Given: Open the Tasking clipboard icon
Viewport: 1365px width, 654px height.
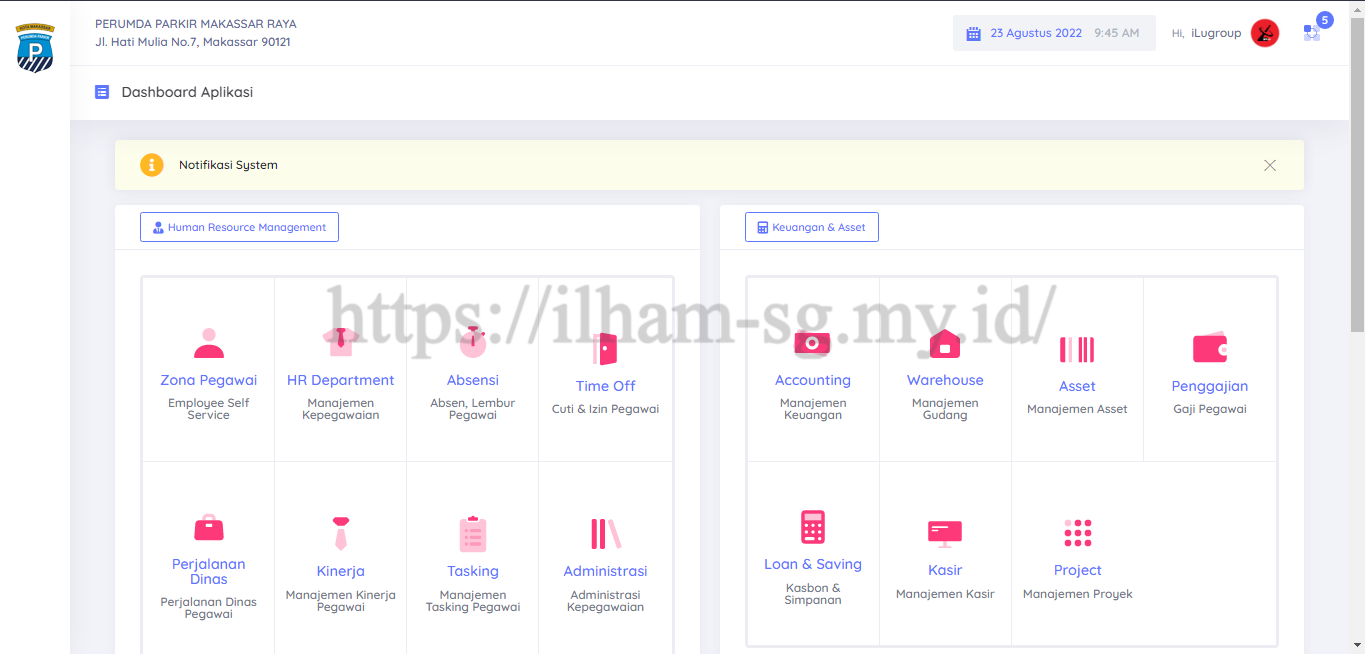Looking at the screenshot, I should pyautogui.click(x=472, y=534).
